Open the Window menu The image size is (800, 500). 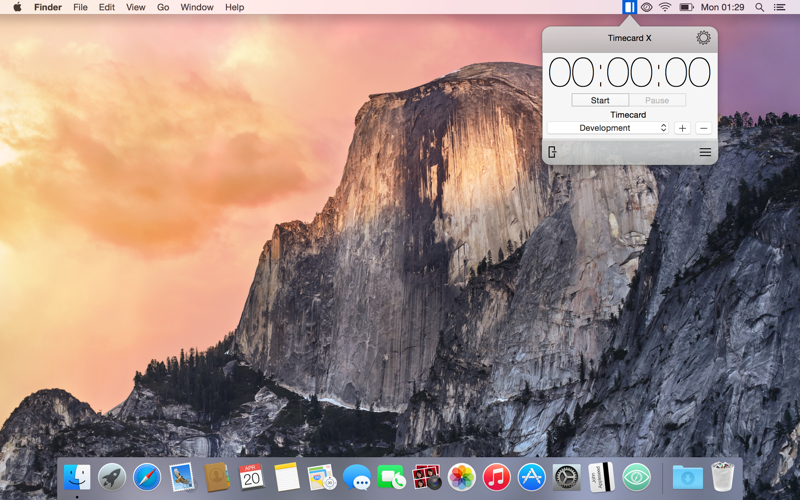[197, 7]
